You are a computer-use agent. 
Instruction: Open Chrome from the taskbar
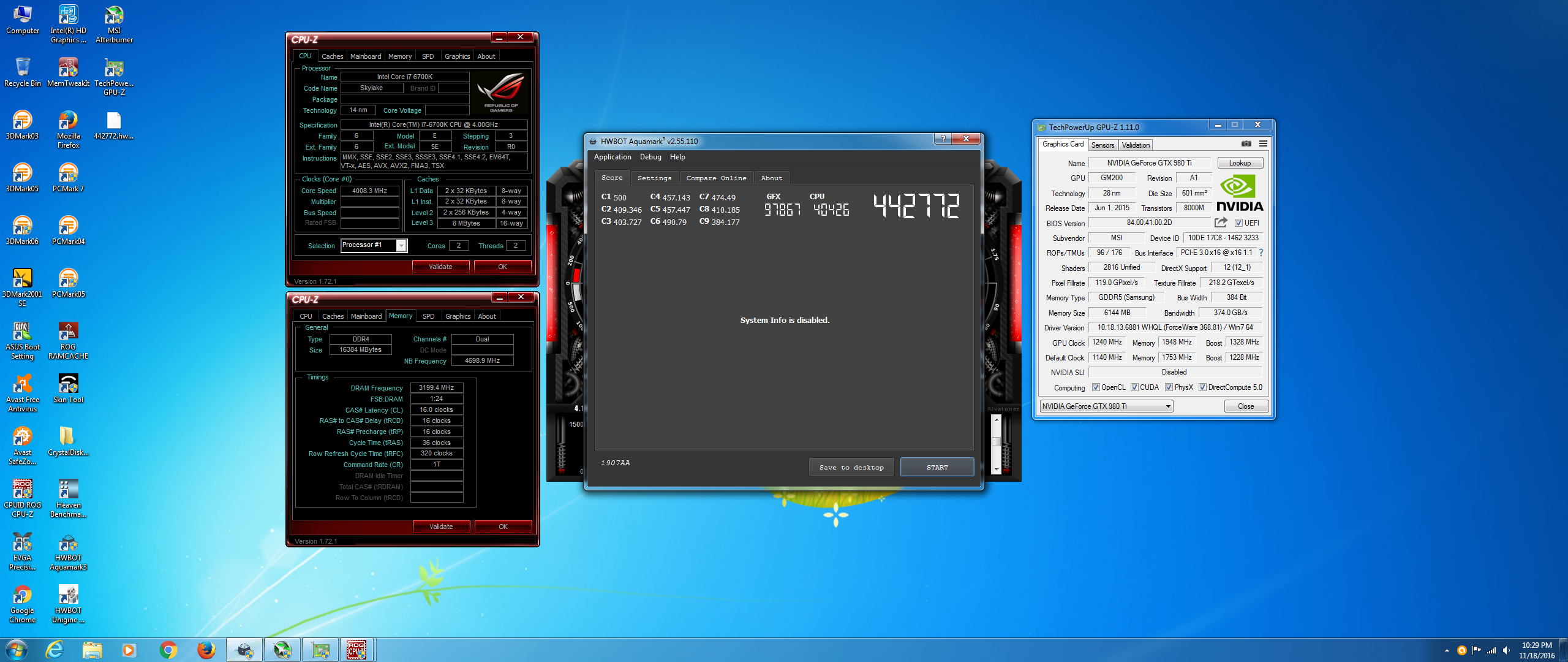pos(167,650)
